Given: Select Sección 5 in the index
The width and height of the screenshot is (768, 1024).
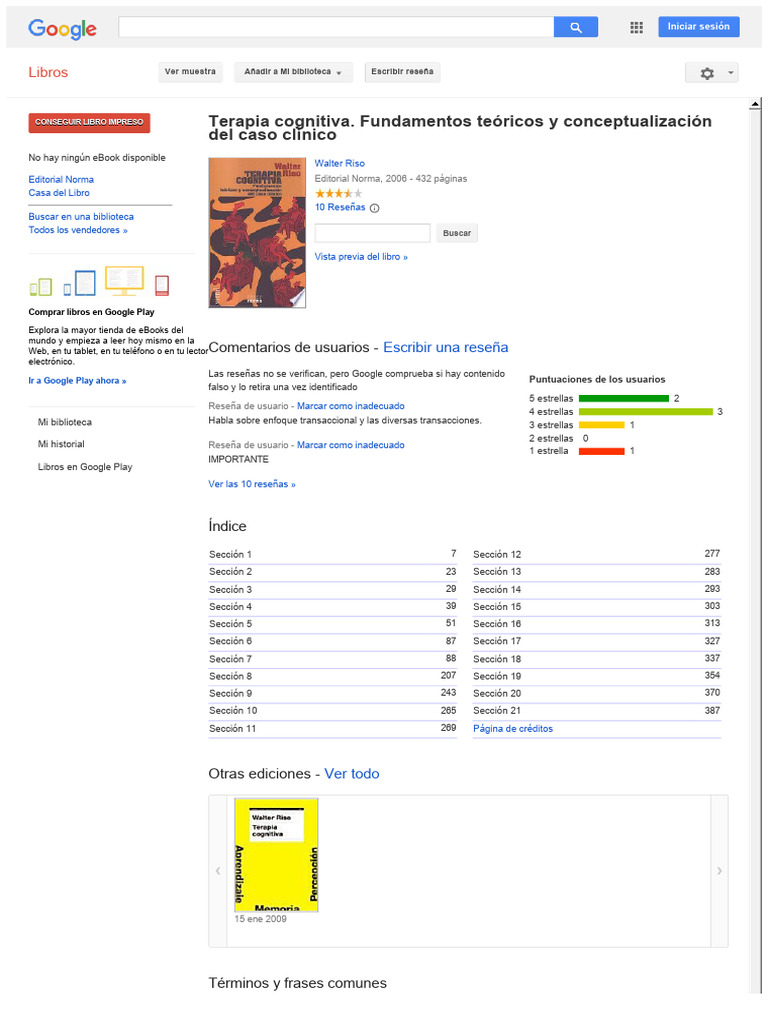Looking at the screenshot, I should (230, 624).
